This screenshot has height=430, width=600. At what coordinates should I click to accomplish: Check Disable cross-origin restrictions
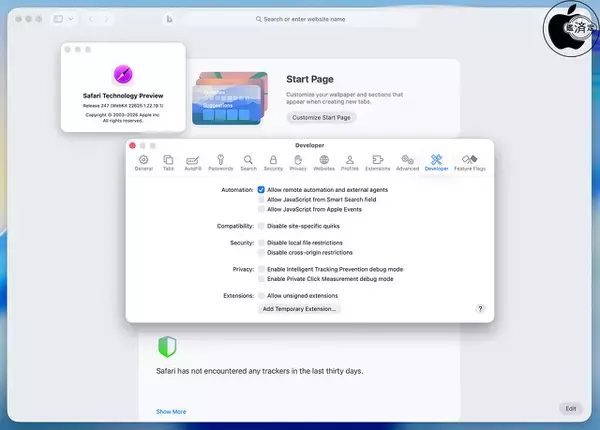click(x=261, y=252)
